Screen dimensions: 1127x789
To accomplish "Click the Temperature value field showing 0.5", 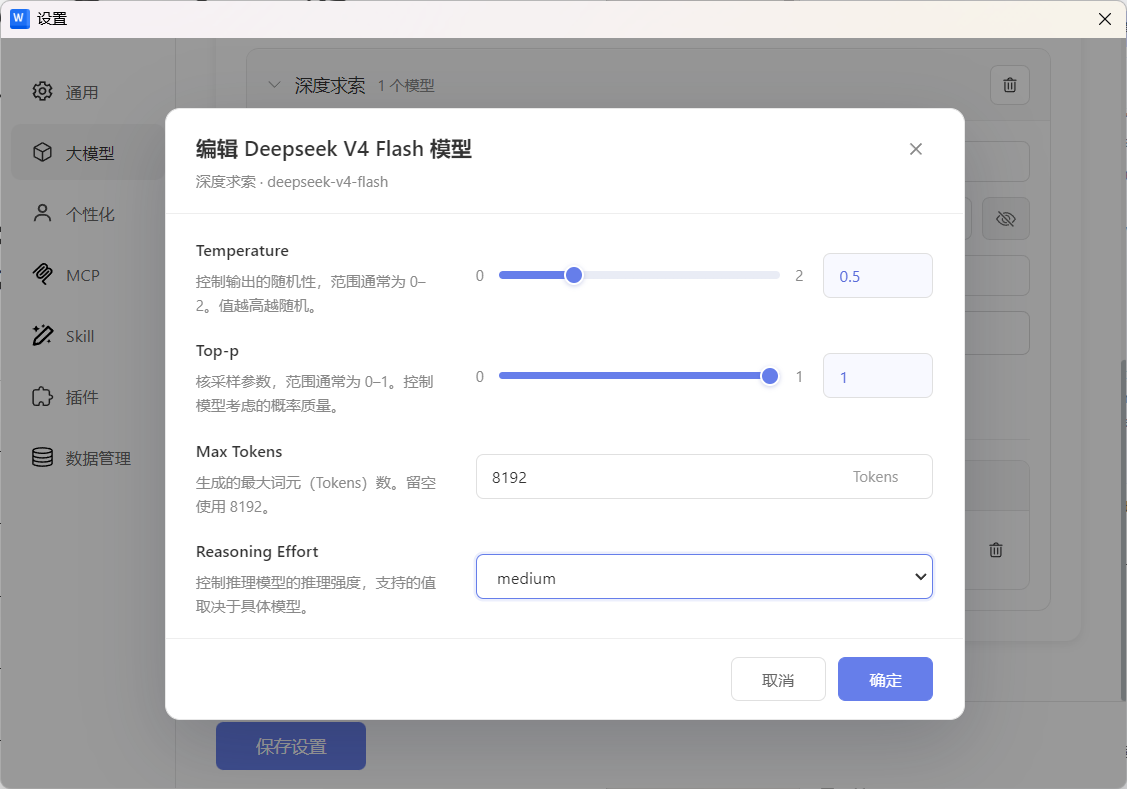I will (878, 276).
